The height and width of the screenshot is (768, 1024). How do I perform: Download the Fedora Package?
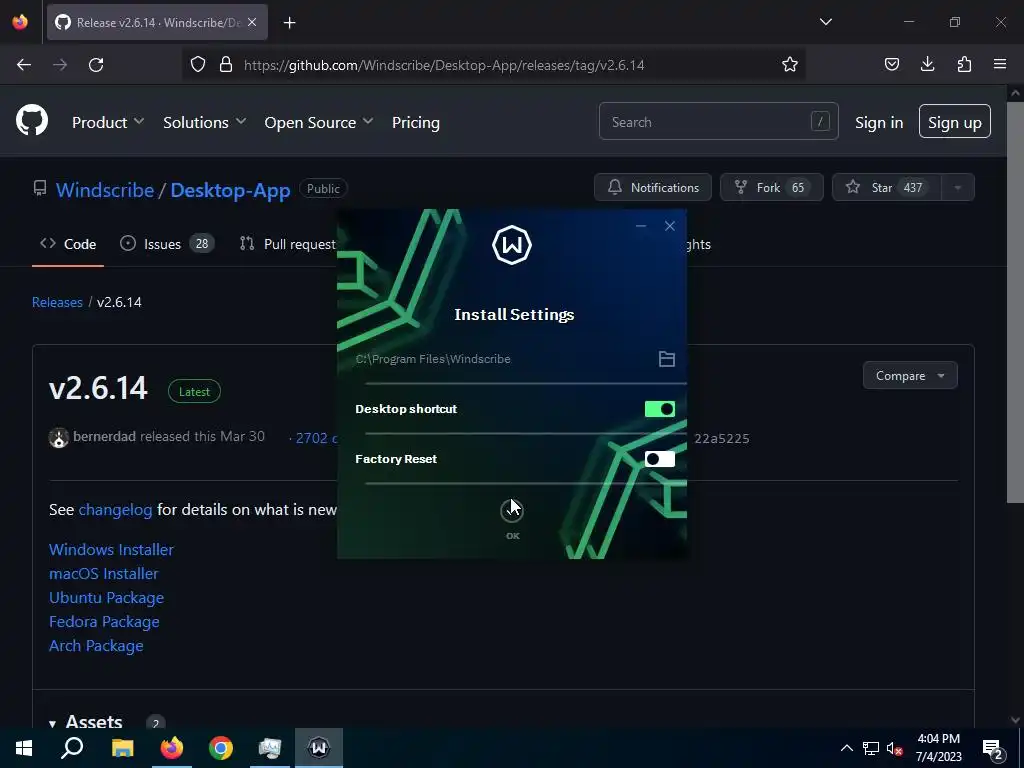click(104, 622)
